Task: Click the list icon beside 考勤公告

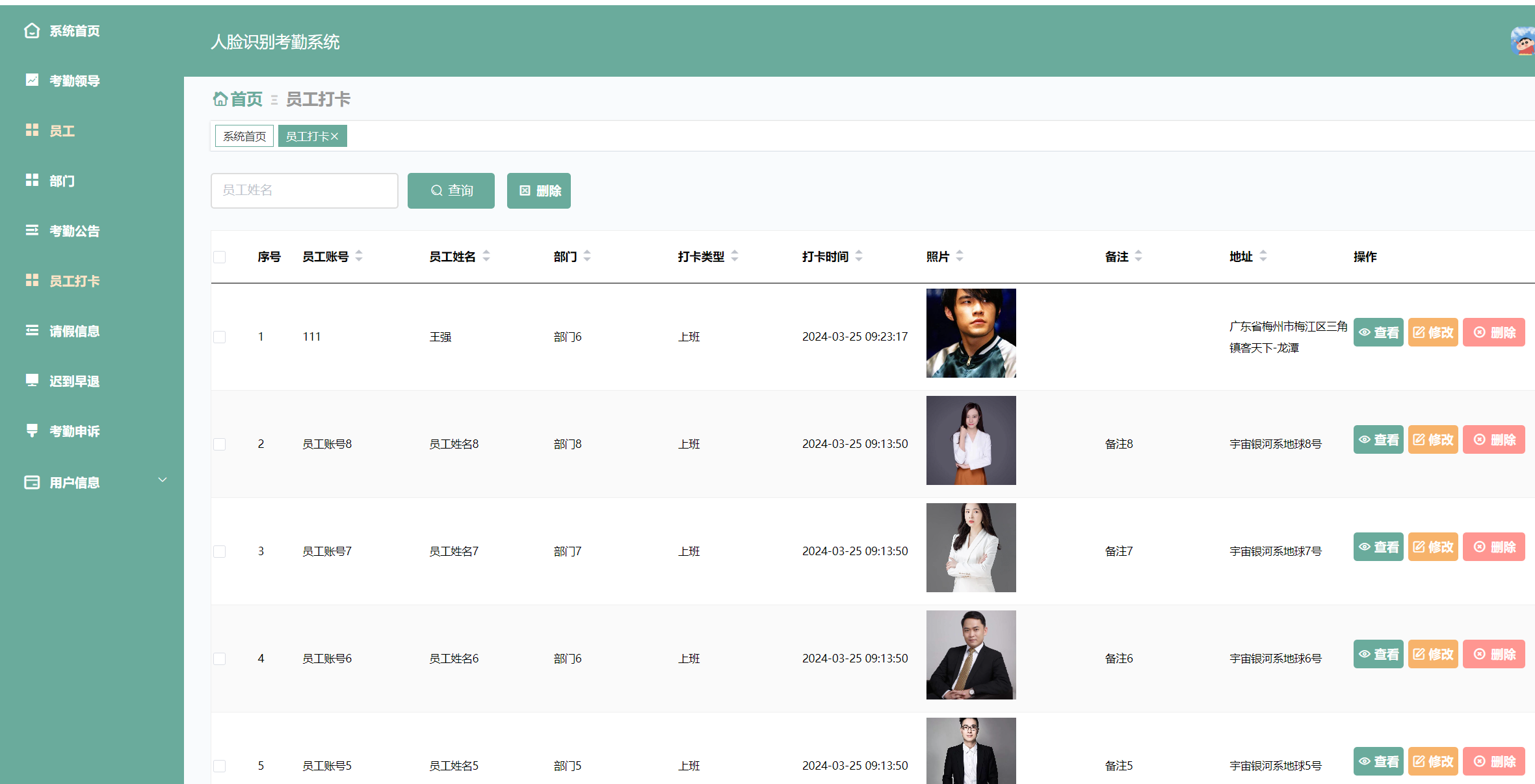Action: pyautogui.click(x=32, y=230)
